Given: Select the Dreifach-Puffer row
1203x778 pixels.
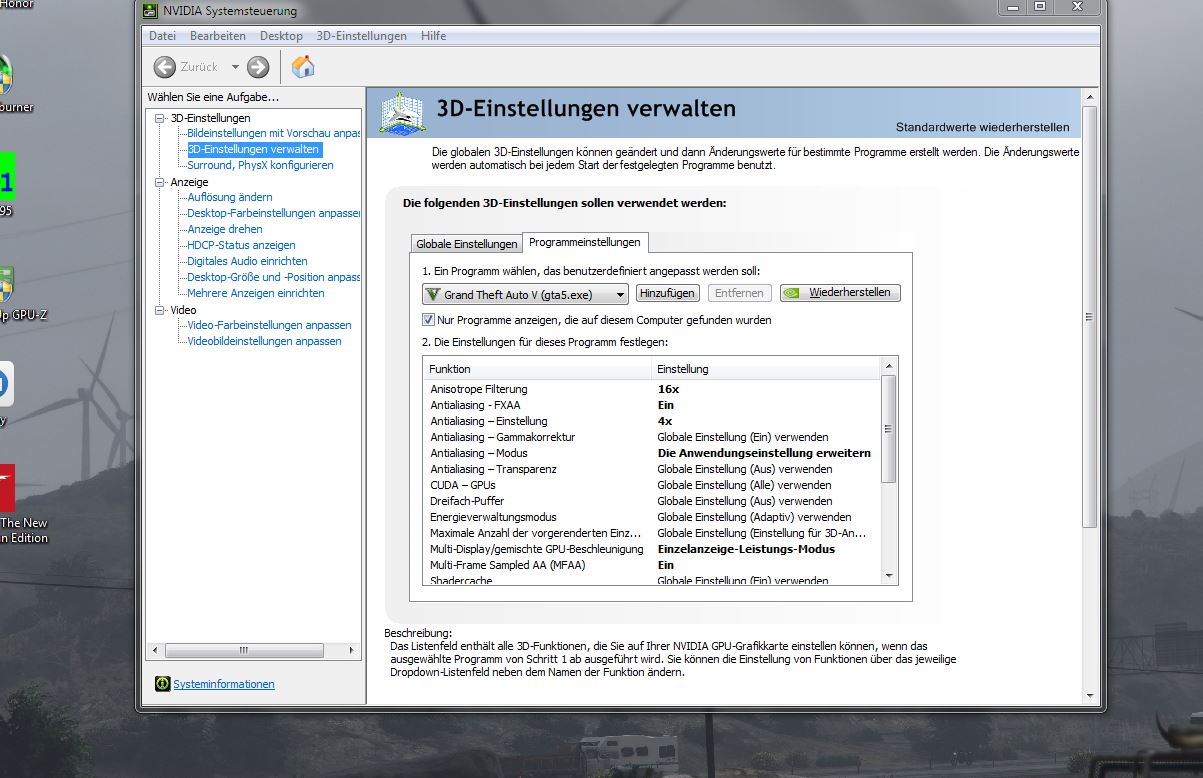Looking at the screenshot, I should 651,501.
